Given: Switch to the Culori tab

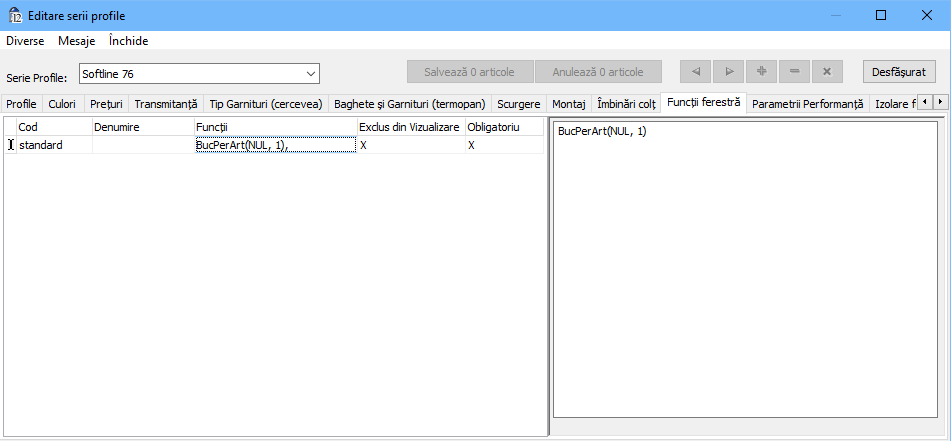Looking at the screenshot, I should [x=62, y=103].
